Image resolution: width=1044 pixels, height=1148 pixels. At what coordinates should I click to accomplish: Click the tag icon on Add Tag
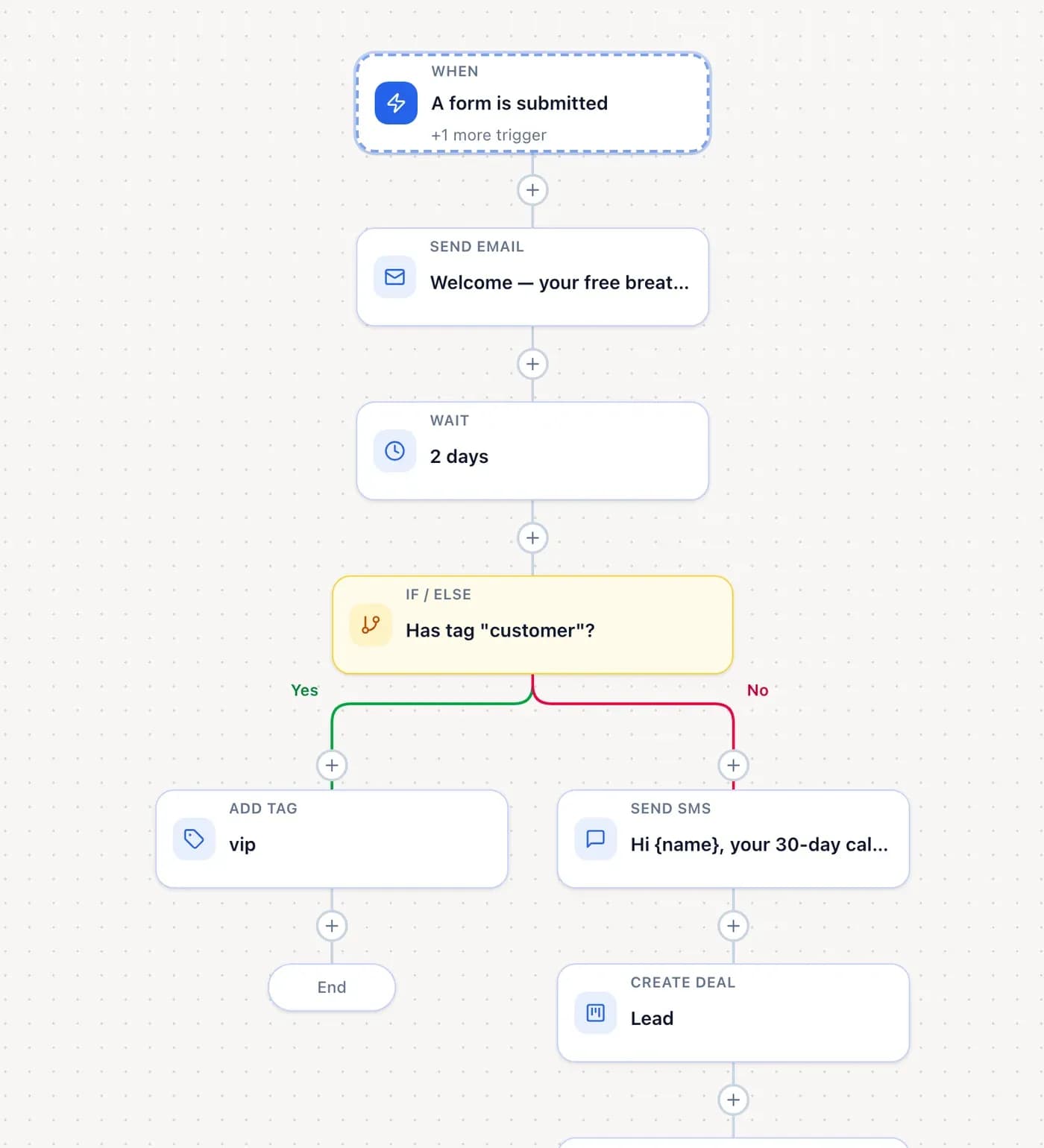coord(194,839)
